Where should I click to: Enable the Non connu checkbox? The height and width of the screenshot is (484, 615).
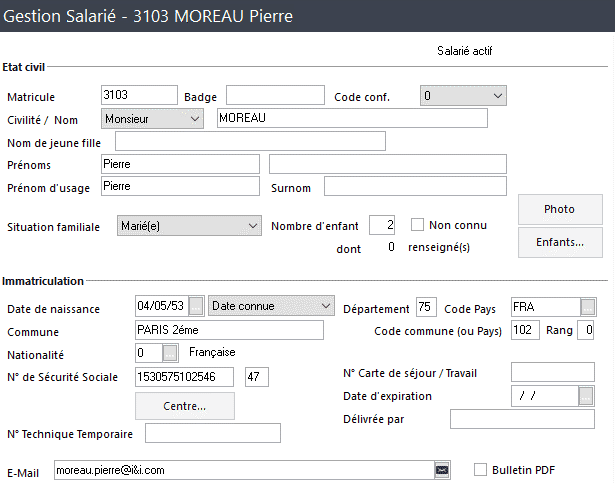417,225
